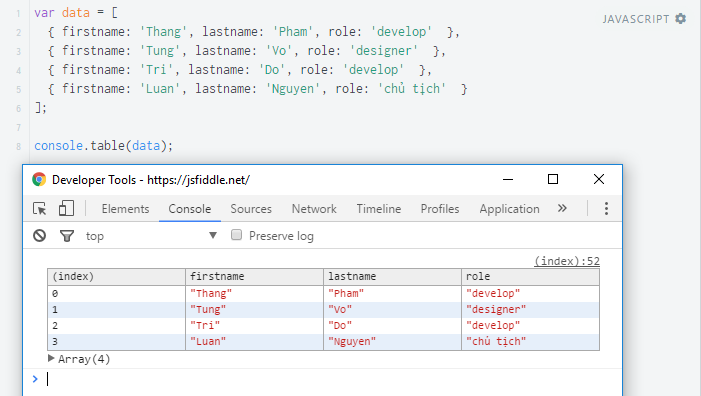Select the Console tab

pos(190,209)
